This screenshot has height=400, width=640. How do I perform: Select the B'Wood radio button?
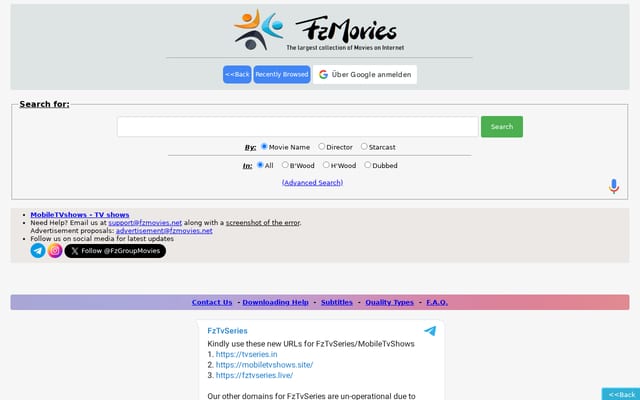click(285, 165)
